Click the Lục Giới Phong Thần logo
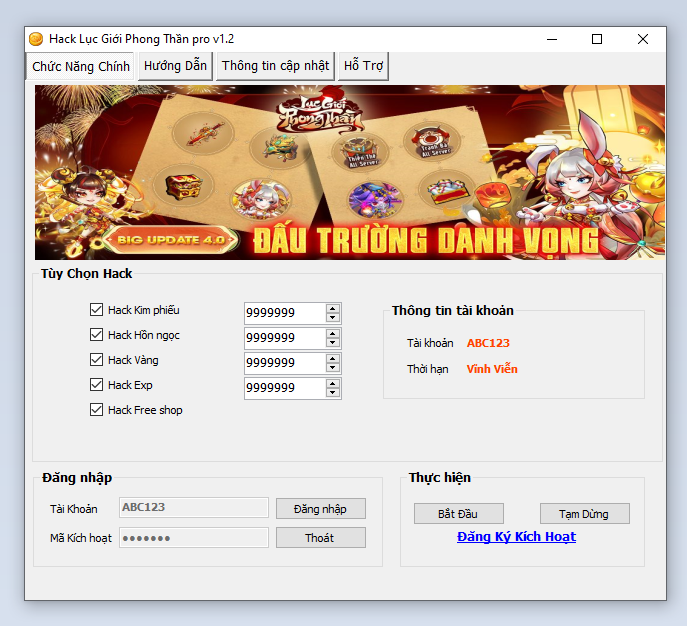The width and height of the screenshot is (690, 626). (x=320, y=113)
